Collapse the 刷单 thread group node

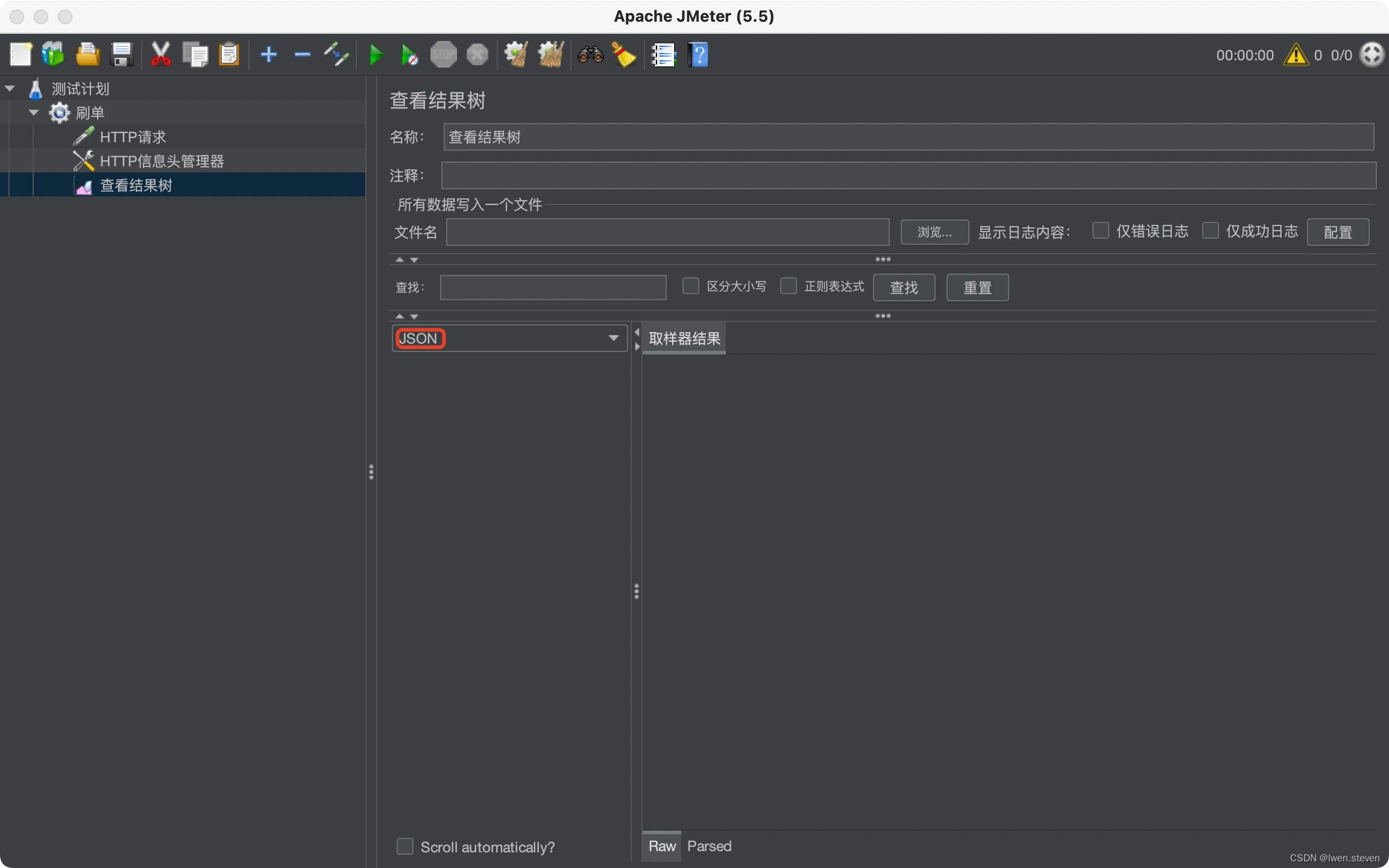(34, 113)
